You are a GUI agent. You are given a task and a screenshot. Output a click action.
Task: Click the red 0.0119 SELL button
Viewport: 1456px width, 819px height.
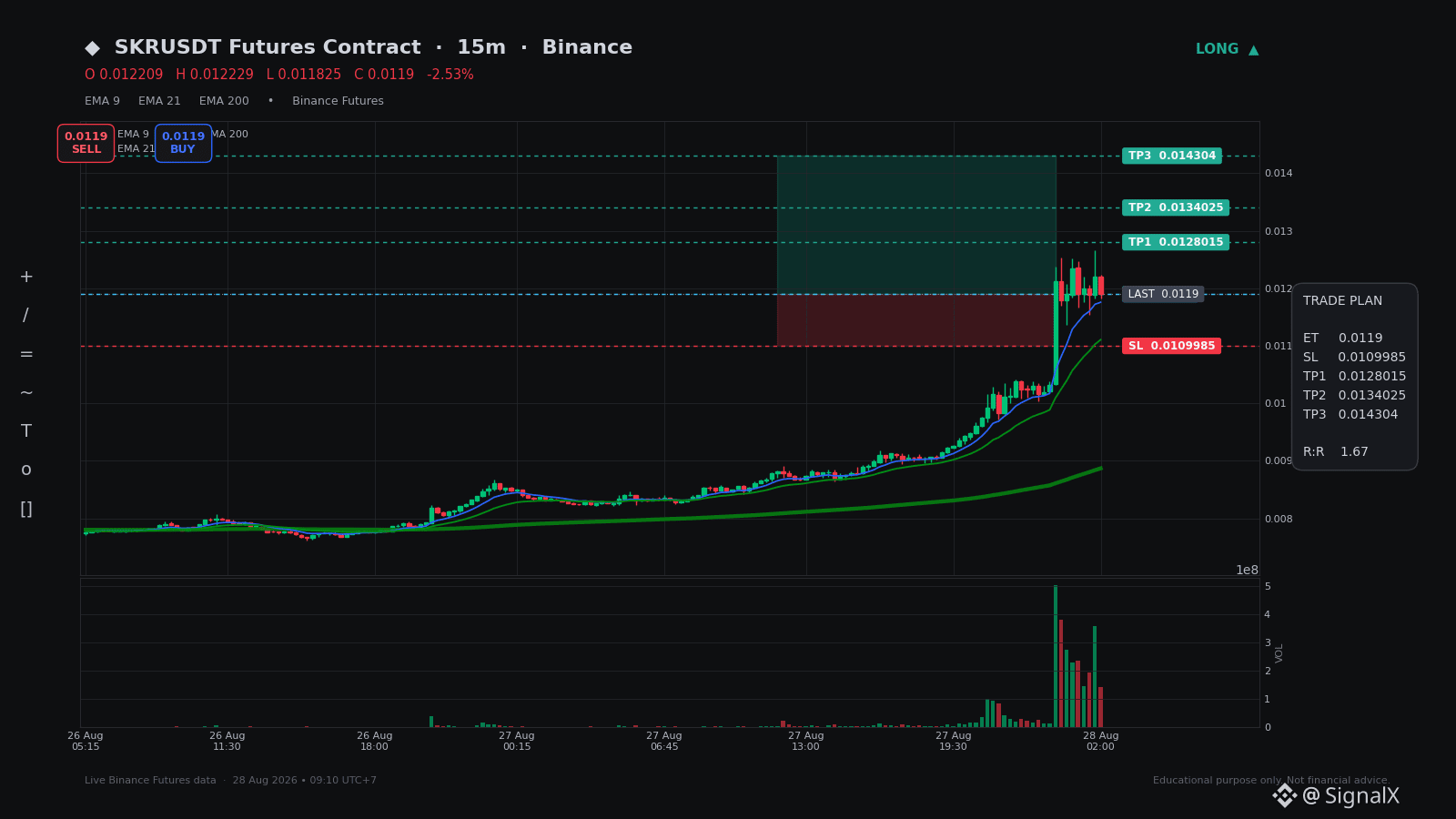click(x=86, y=143)
